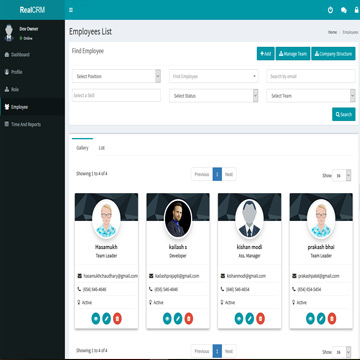The height and width of the screenshot is (360, 360).
Task: Click the Search button
Action: click(x=344, y=114)
